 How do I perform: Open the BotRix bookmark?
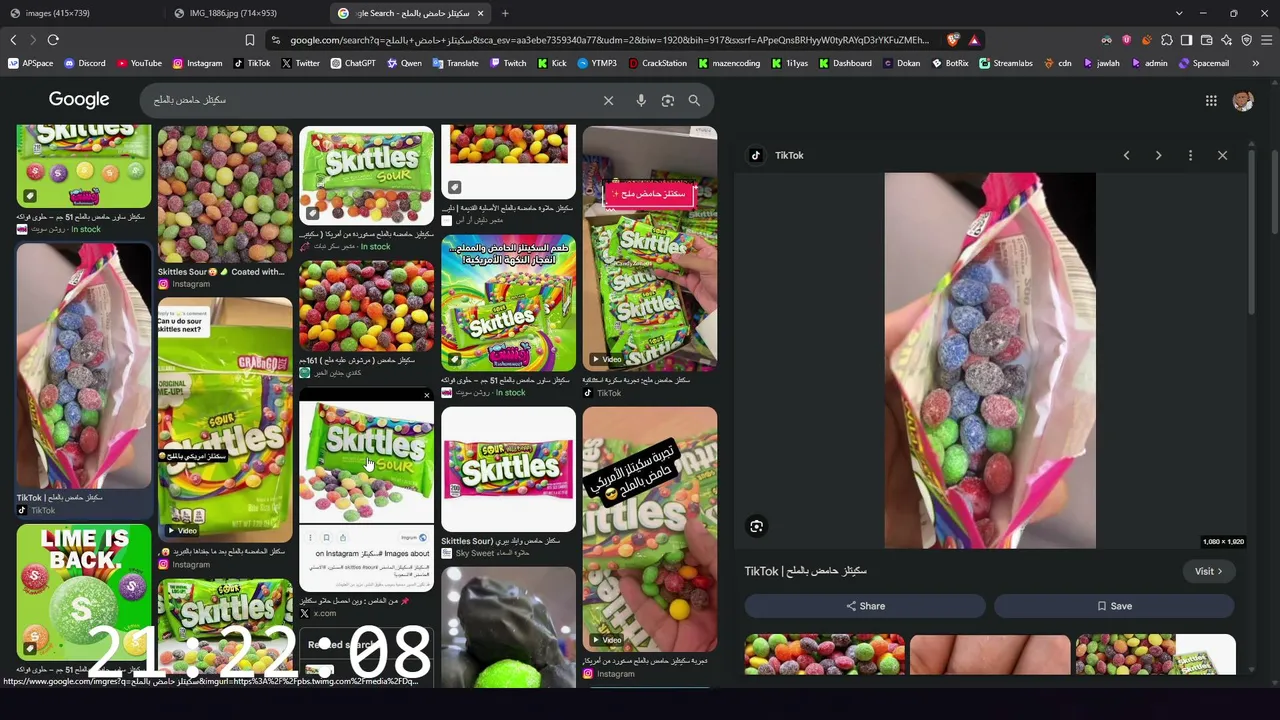pyautogui.click(x=950, y=63)
